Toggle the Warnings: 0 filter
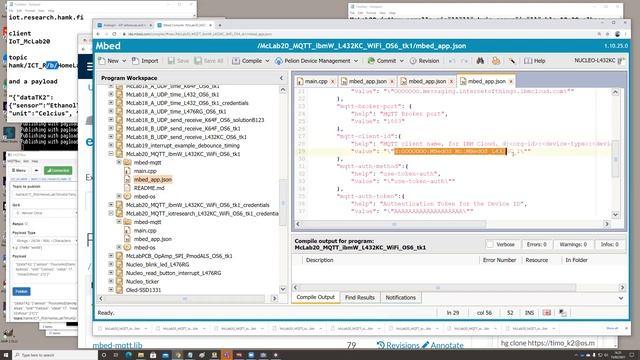 click(573, 244)
